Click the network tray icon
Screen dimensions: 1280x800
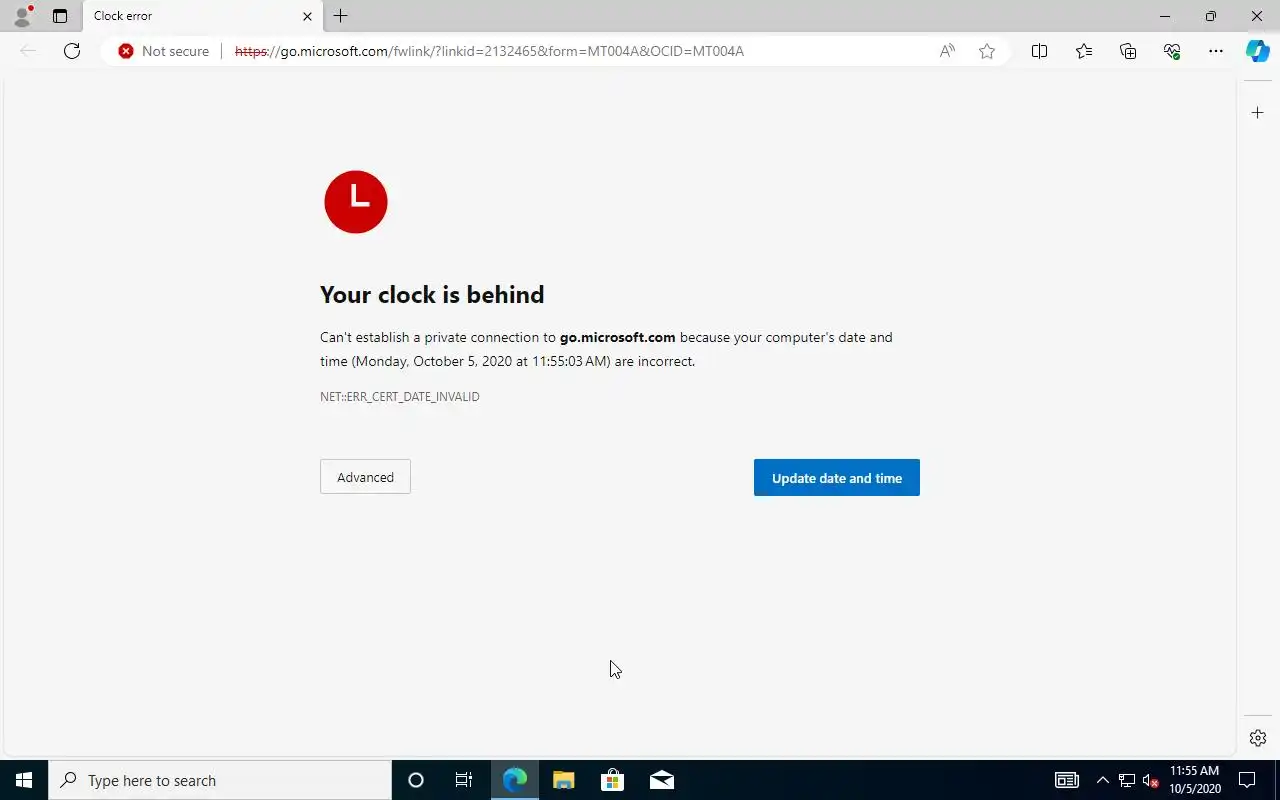1127,780
